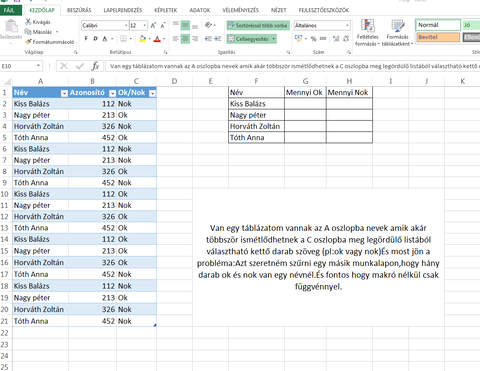Select the column D header
480x371 pixels.
tap(174, 81)
